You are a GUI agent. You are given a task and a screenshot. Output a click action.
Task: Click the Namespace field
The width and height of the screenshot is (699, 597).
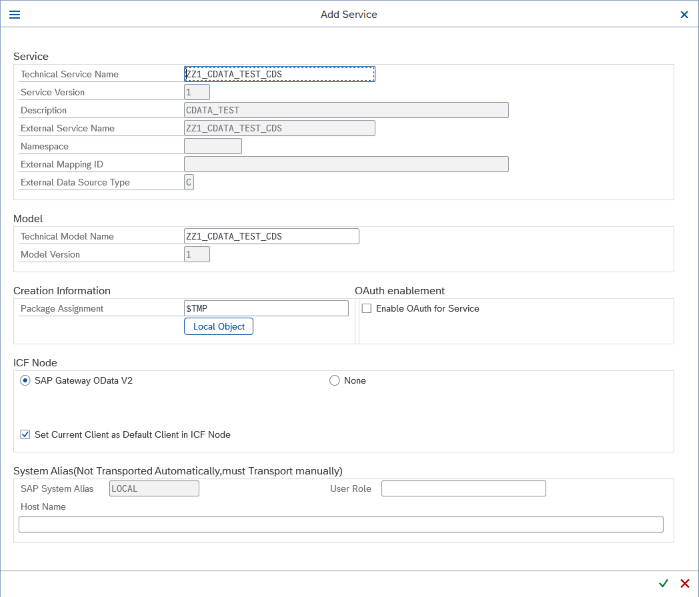(213, 146)
